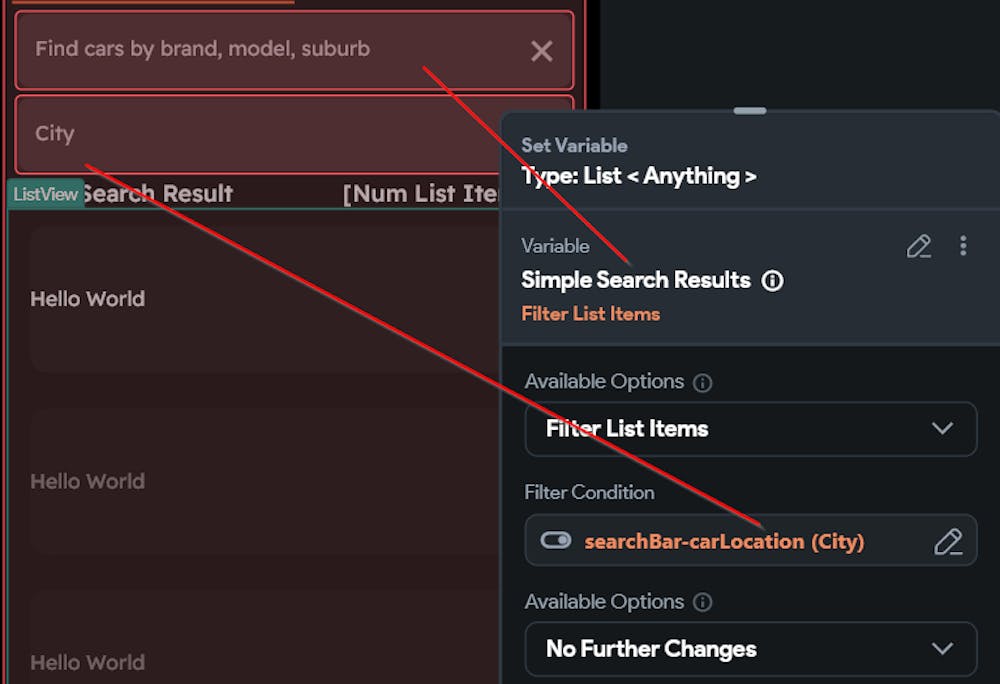Image resolution: width=1000 pixels, height=684 pixels.
Task: Click the toggle icon in Filter Condition
Action: [x=555, y=541]
